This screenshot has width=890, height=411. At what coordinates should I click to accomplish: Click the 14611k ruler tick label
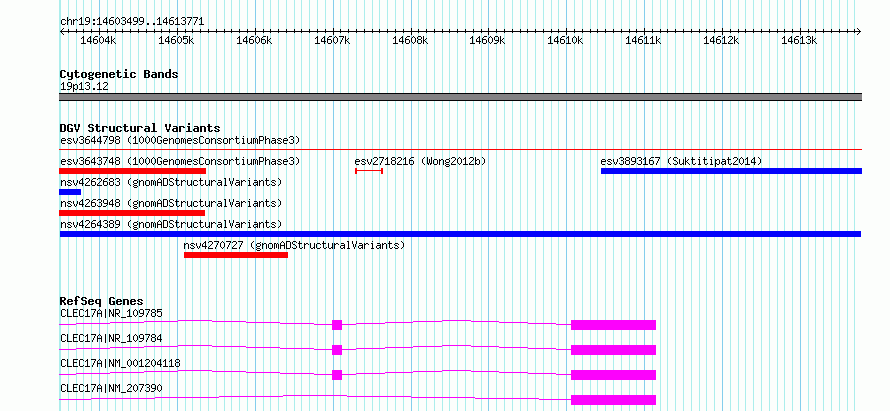pyautogui.click(x=644, y=40)
